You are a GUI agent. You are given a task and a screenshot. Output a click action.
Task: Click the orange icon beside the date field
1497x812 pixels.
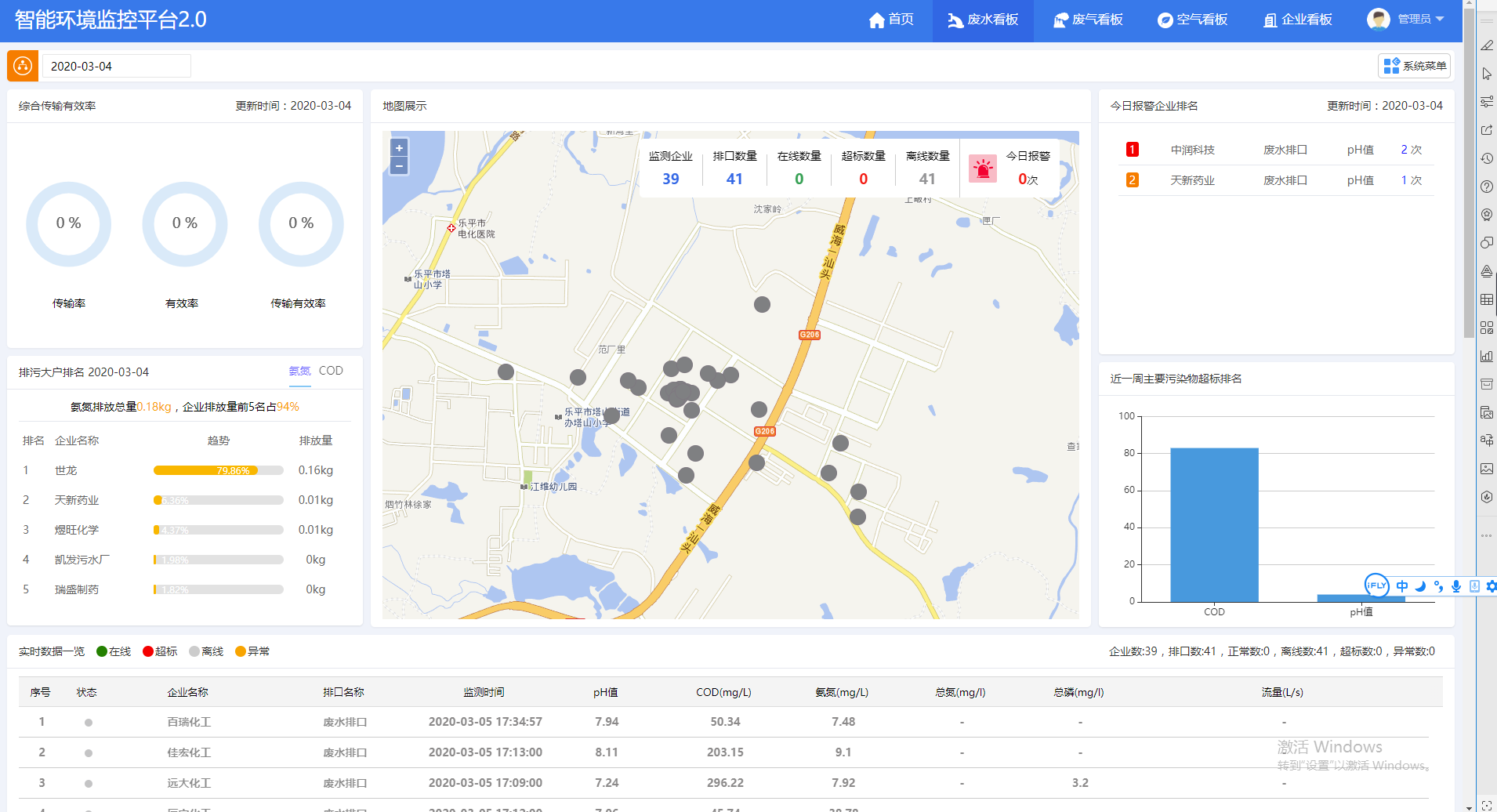[x=23, y=67]
